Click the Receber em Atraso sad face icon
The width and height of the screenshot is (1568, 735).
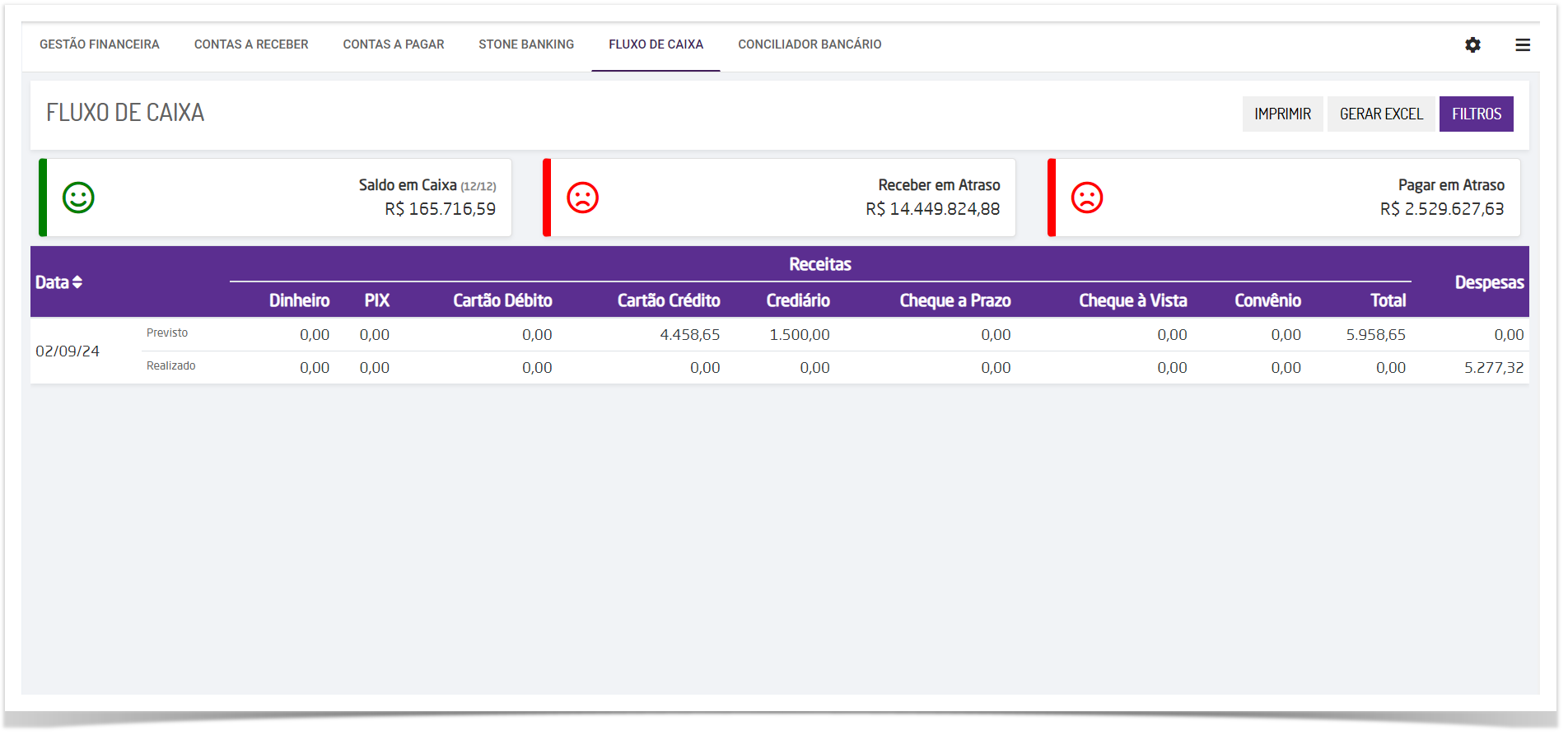tap(583, 198)
